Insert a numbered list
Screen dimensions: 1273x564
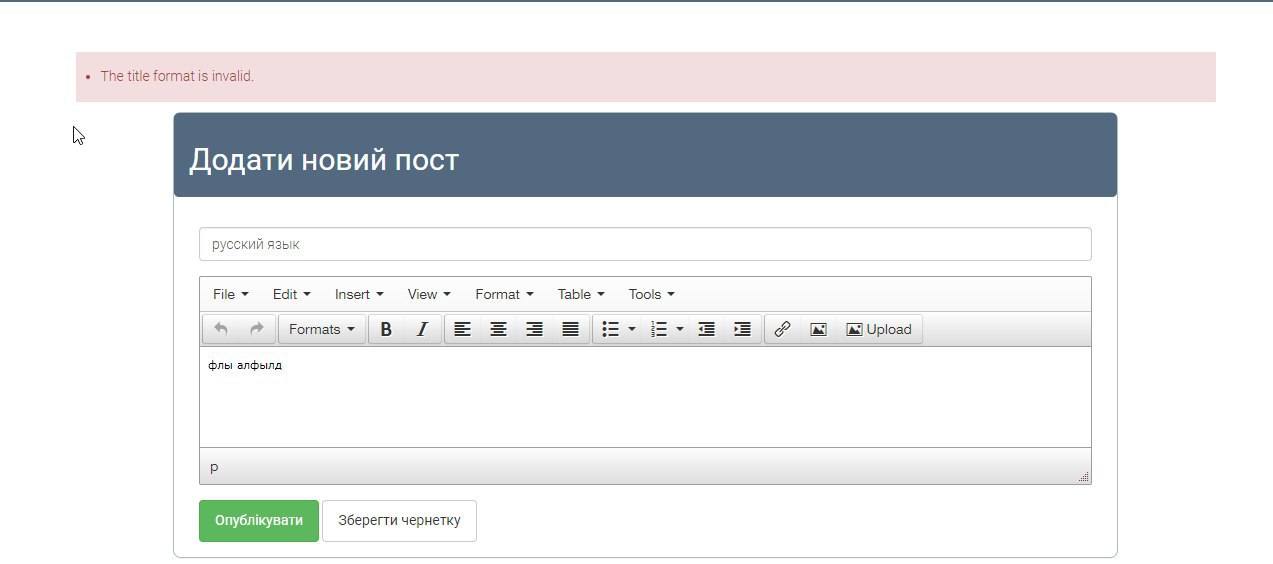658,329
